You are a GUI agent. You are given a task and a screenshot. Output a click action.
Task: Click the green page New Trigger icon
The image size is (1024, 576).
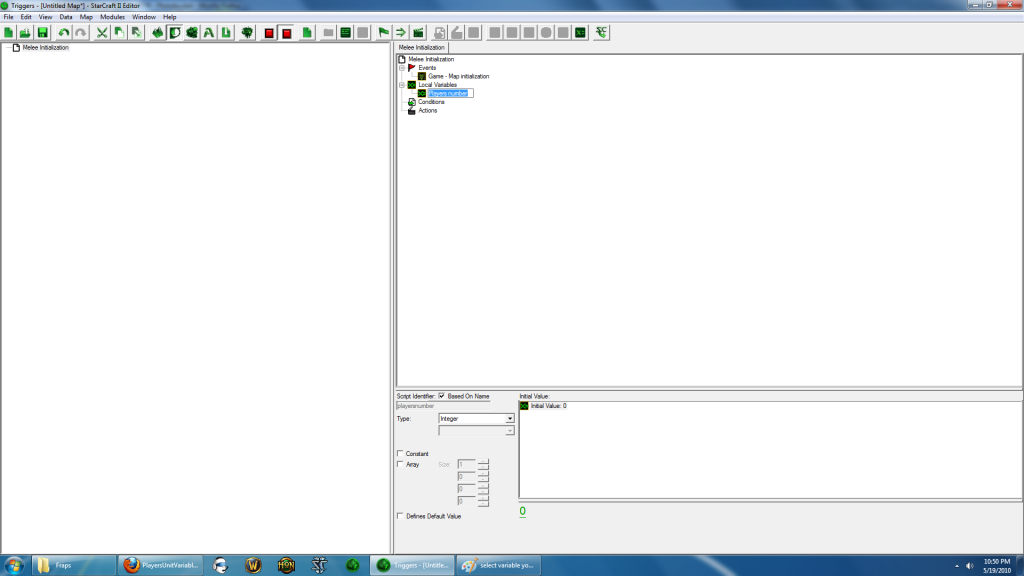point(307,33)
